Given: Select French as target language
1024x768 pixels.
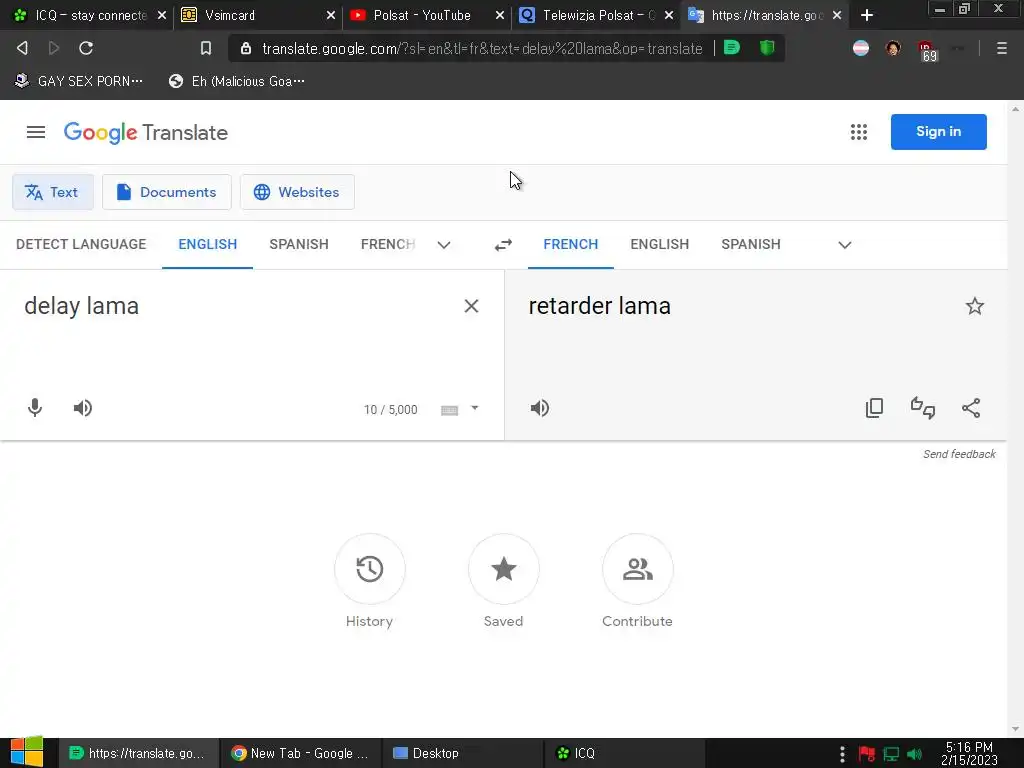Looking at the screenshot, I should pos(571,244).
